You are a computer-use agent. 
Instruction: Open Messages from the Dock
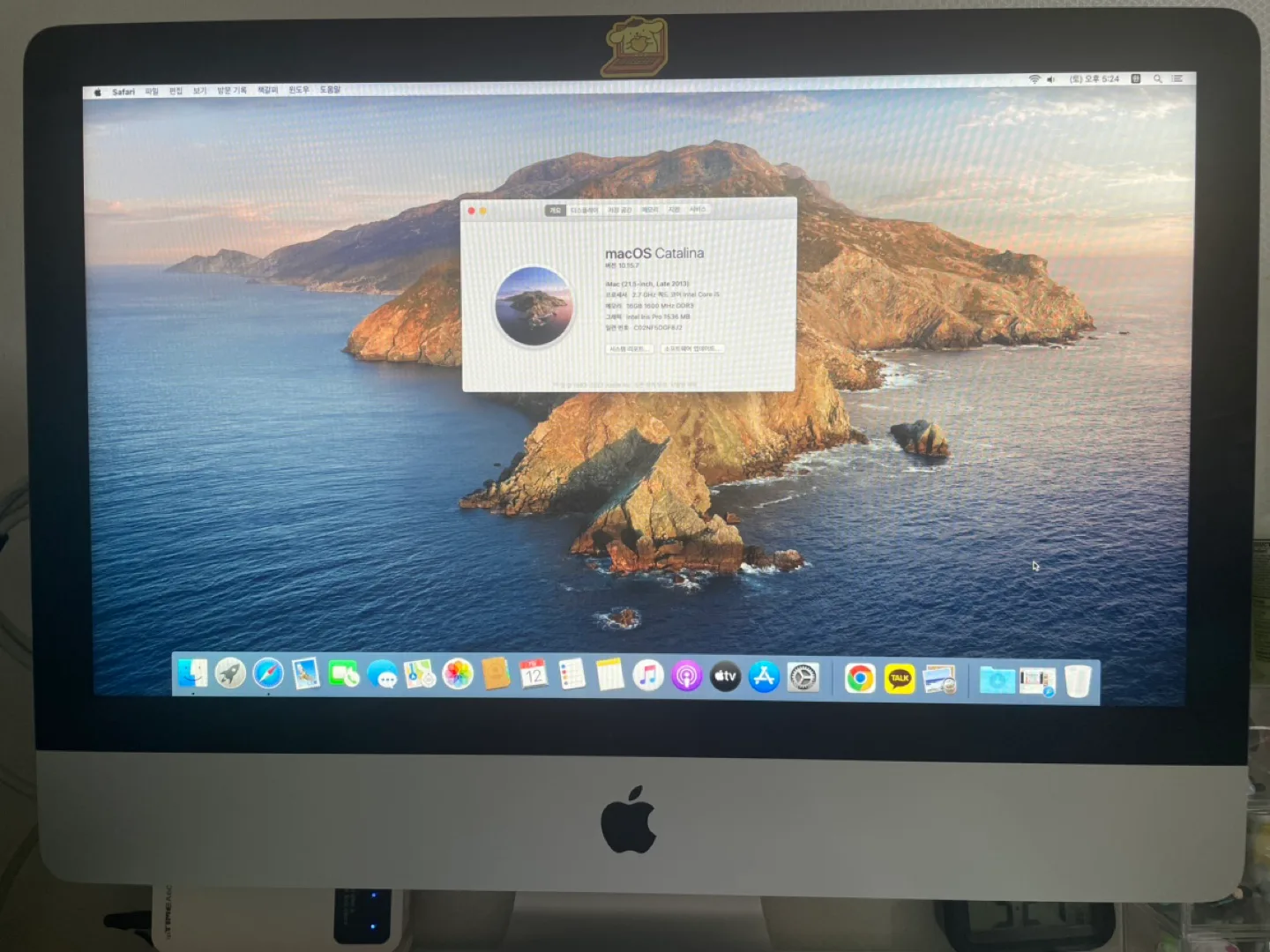pyautogui.click(x=382, y=675)
